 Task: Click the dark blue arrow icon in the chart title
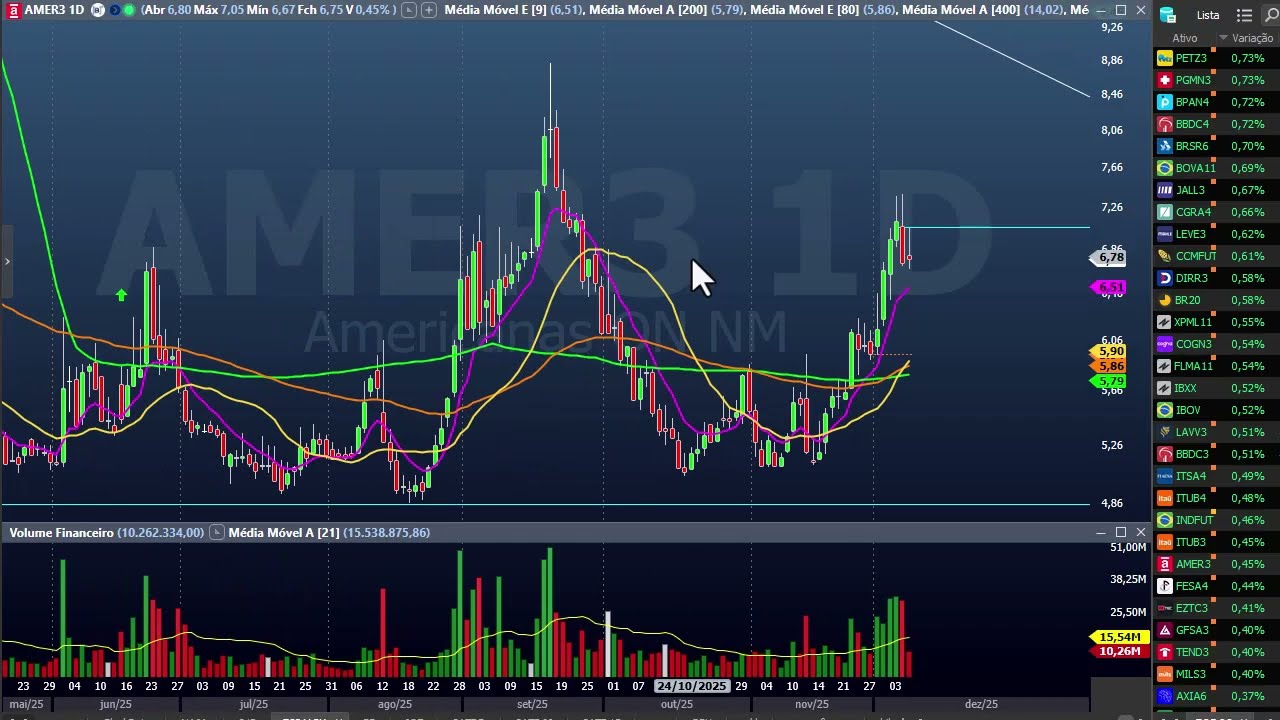(x=114, y=10)
